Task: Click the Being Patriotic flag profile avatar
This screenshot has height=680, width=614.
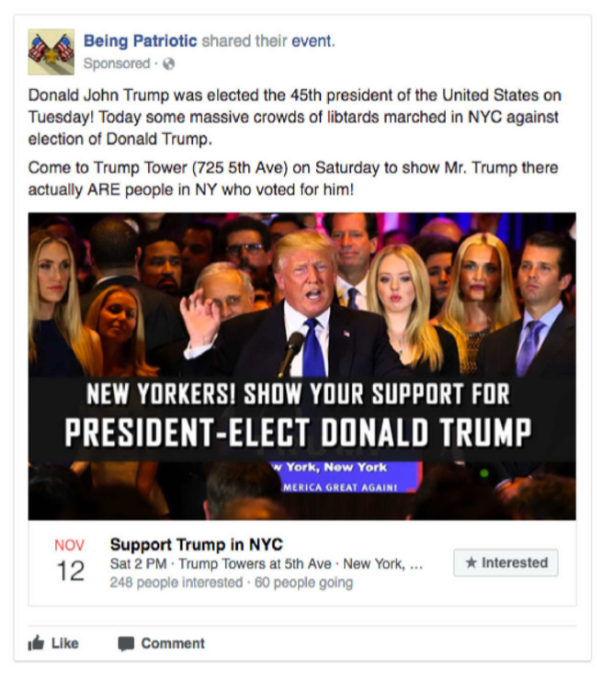Action: (51, 52)
